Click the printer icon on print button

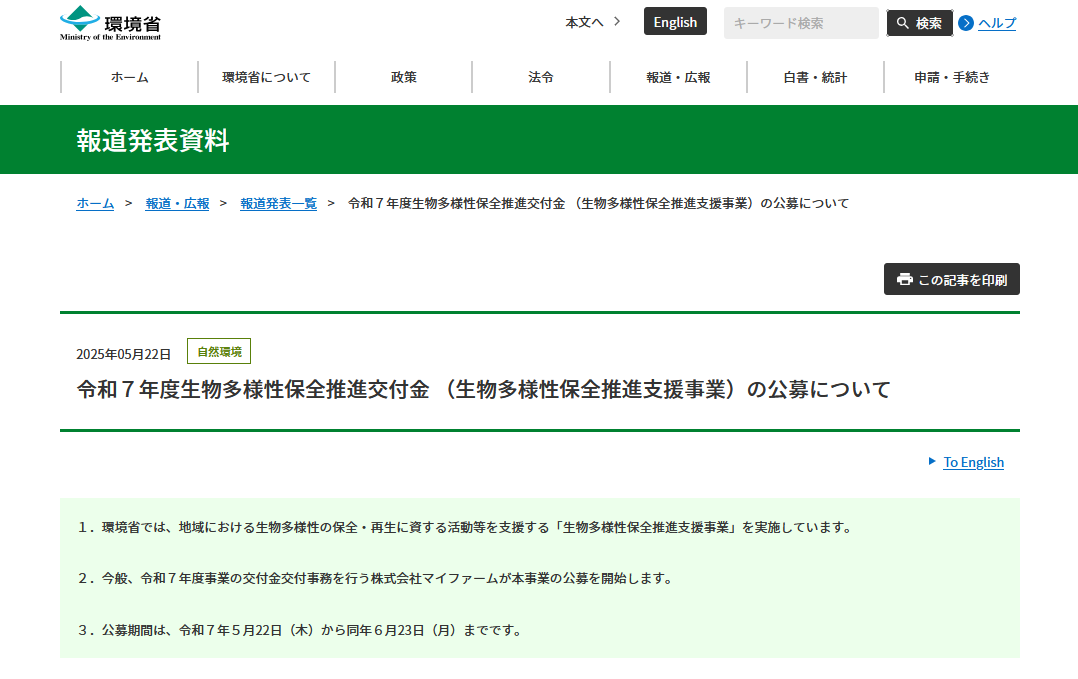(x=905, y=279)
